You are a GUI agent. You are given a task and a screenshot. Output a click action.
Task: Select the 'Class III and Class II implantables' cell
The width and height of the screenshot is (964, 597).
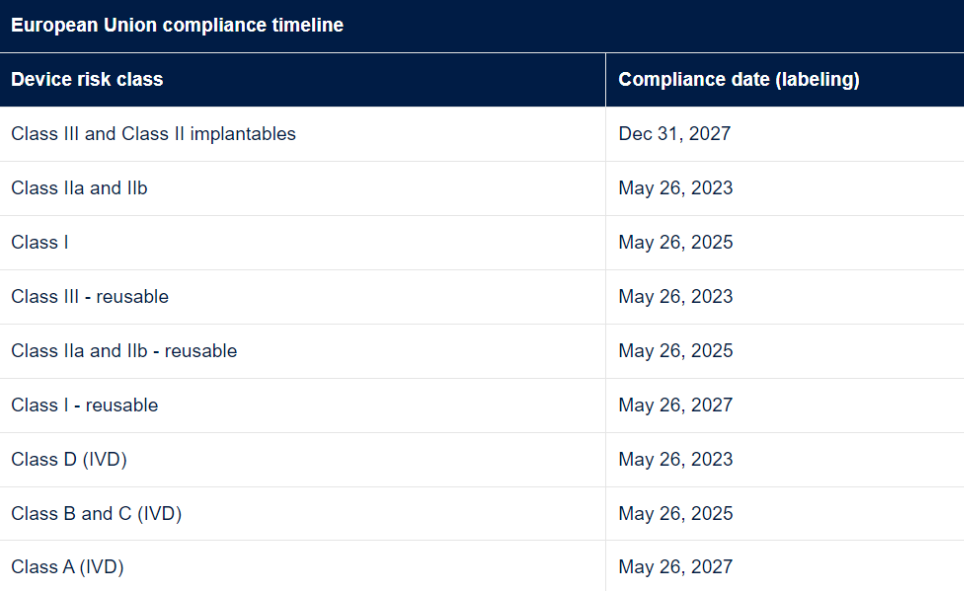click(x=153, y=134)
